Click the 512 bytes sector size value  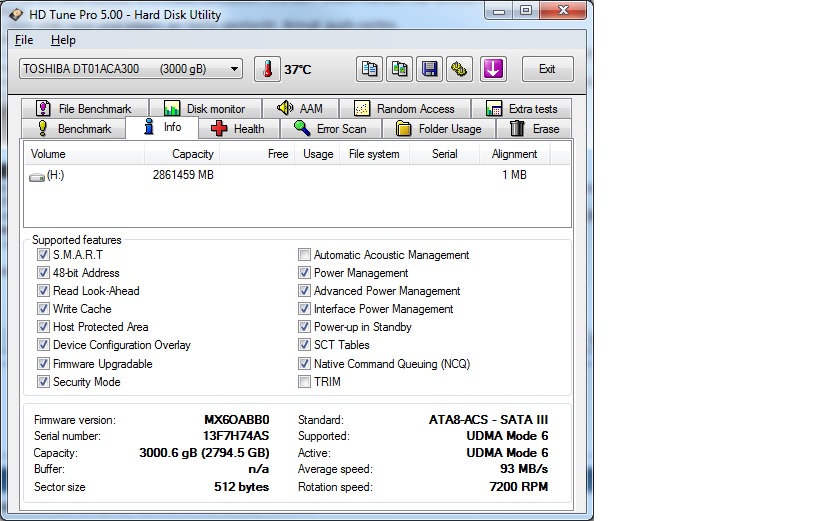[x=241, y=487]
